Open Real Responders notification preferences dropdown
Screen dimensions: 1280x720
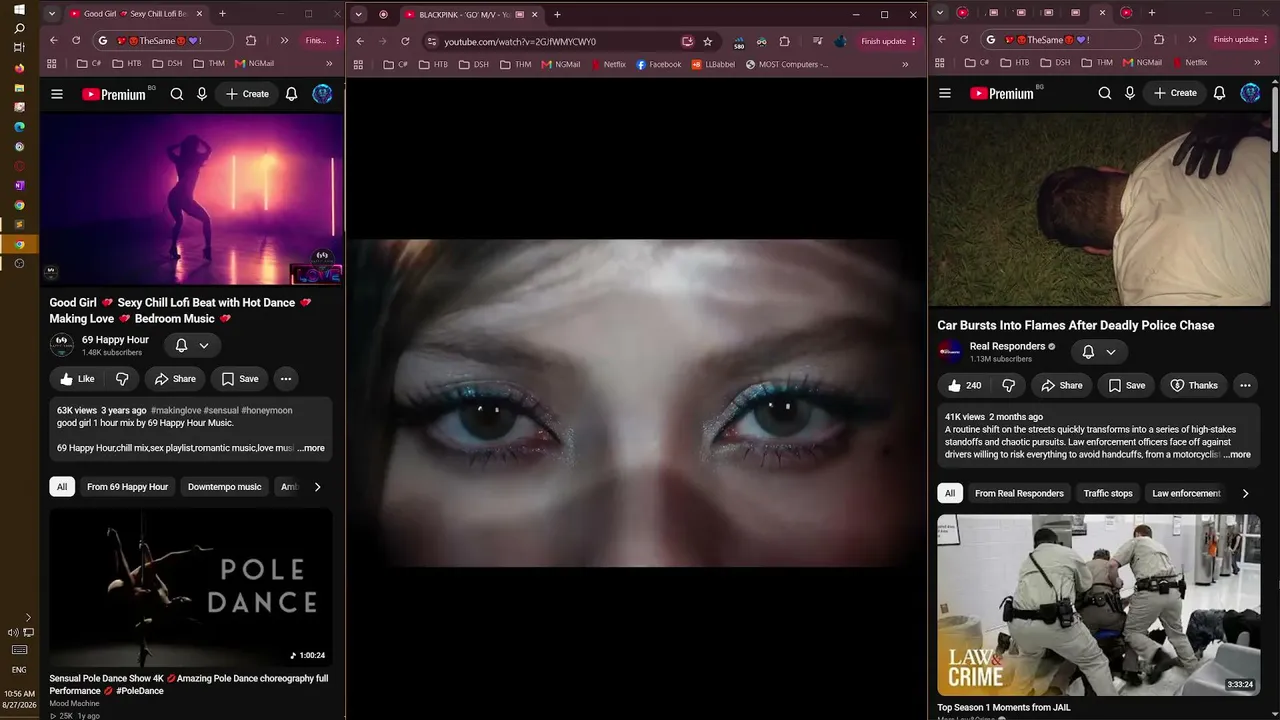[x=1099, y=352]
